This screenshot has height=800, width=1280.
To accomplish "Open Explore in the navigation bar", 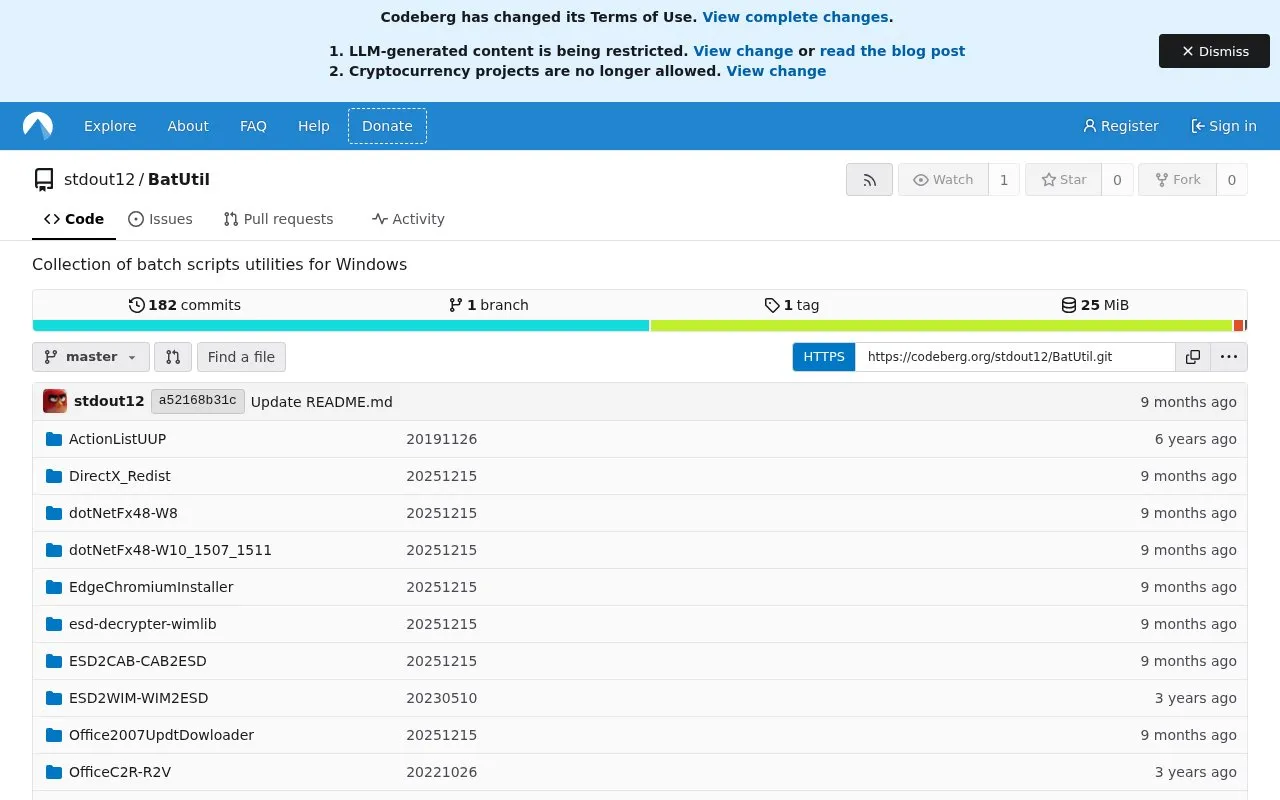I will pos(110,126).
